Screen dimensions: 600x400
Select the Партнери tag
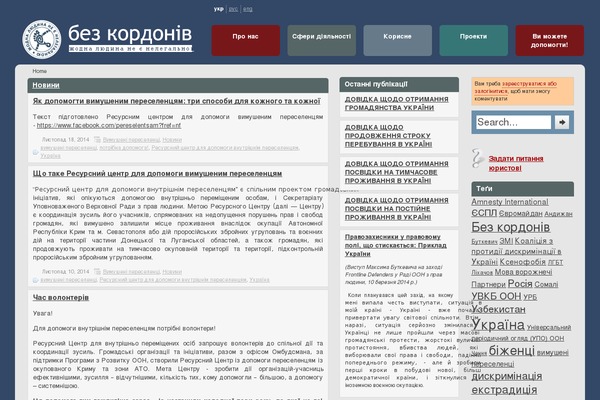tap(488, 284)
